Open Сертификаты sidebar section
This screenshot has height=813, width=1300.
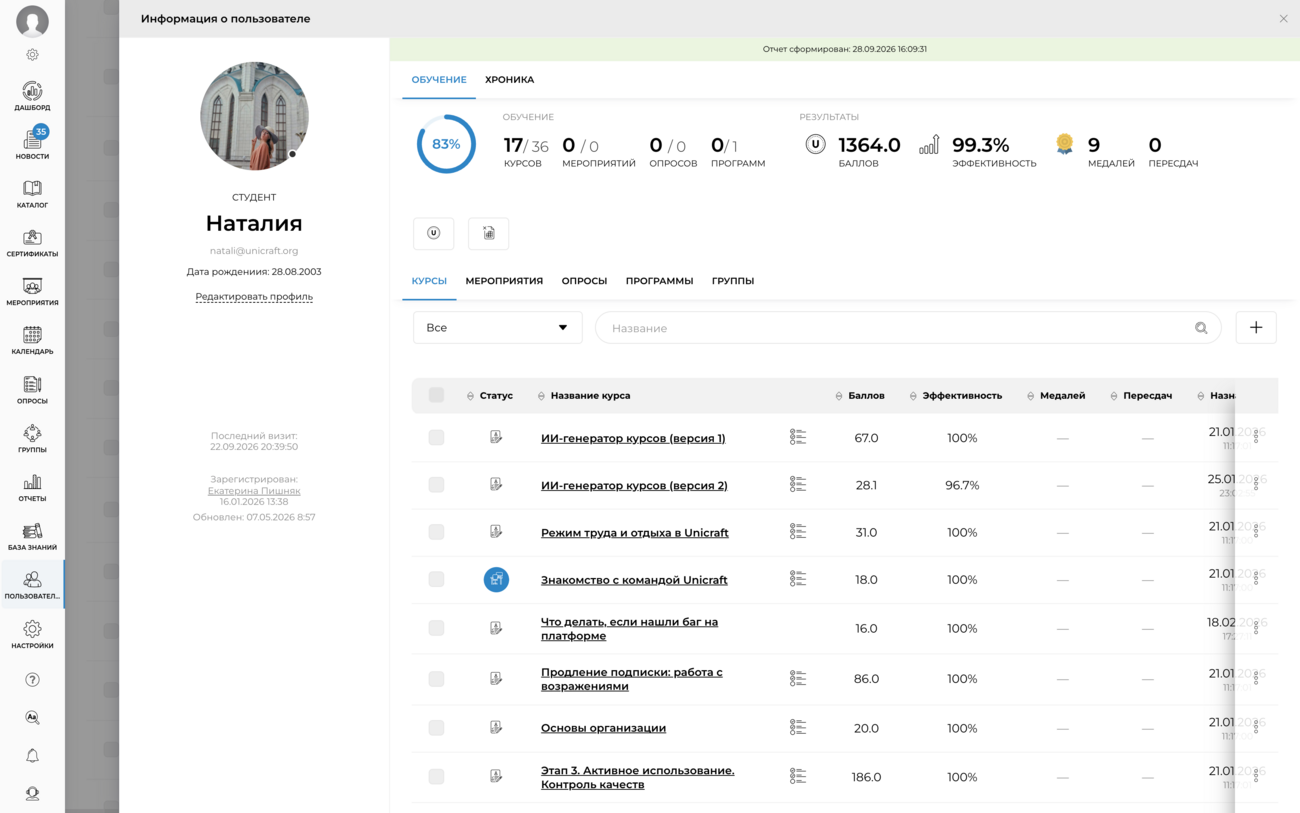coord(32,243)
